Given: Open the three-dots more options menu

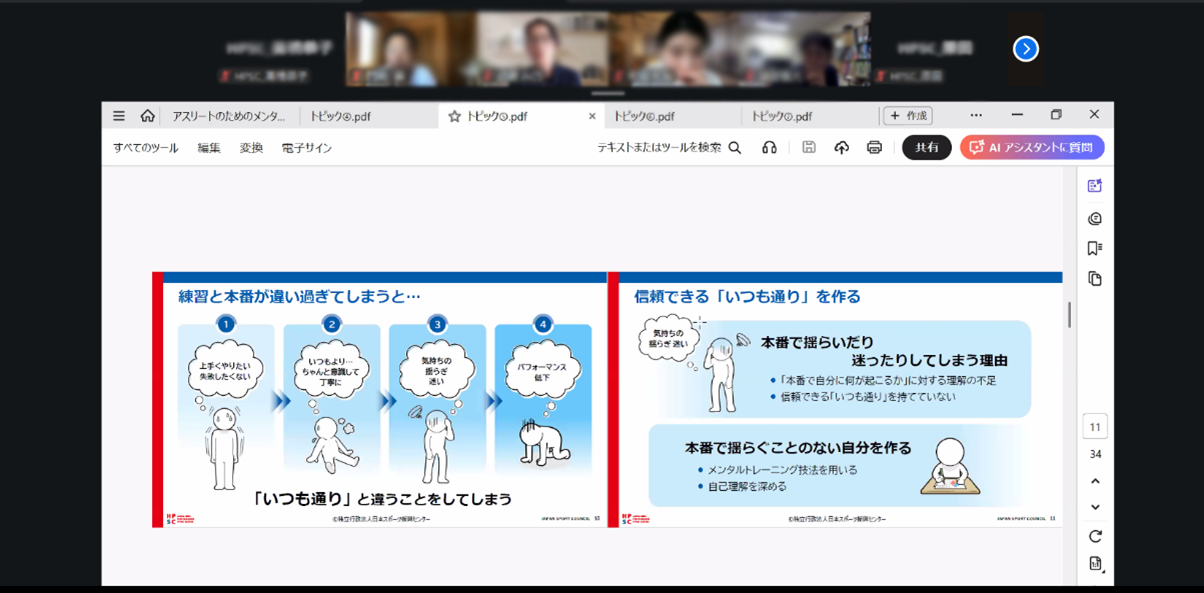Looking at the screenshot, I should tap(976, 116).
